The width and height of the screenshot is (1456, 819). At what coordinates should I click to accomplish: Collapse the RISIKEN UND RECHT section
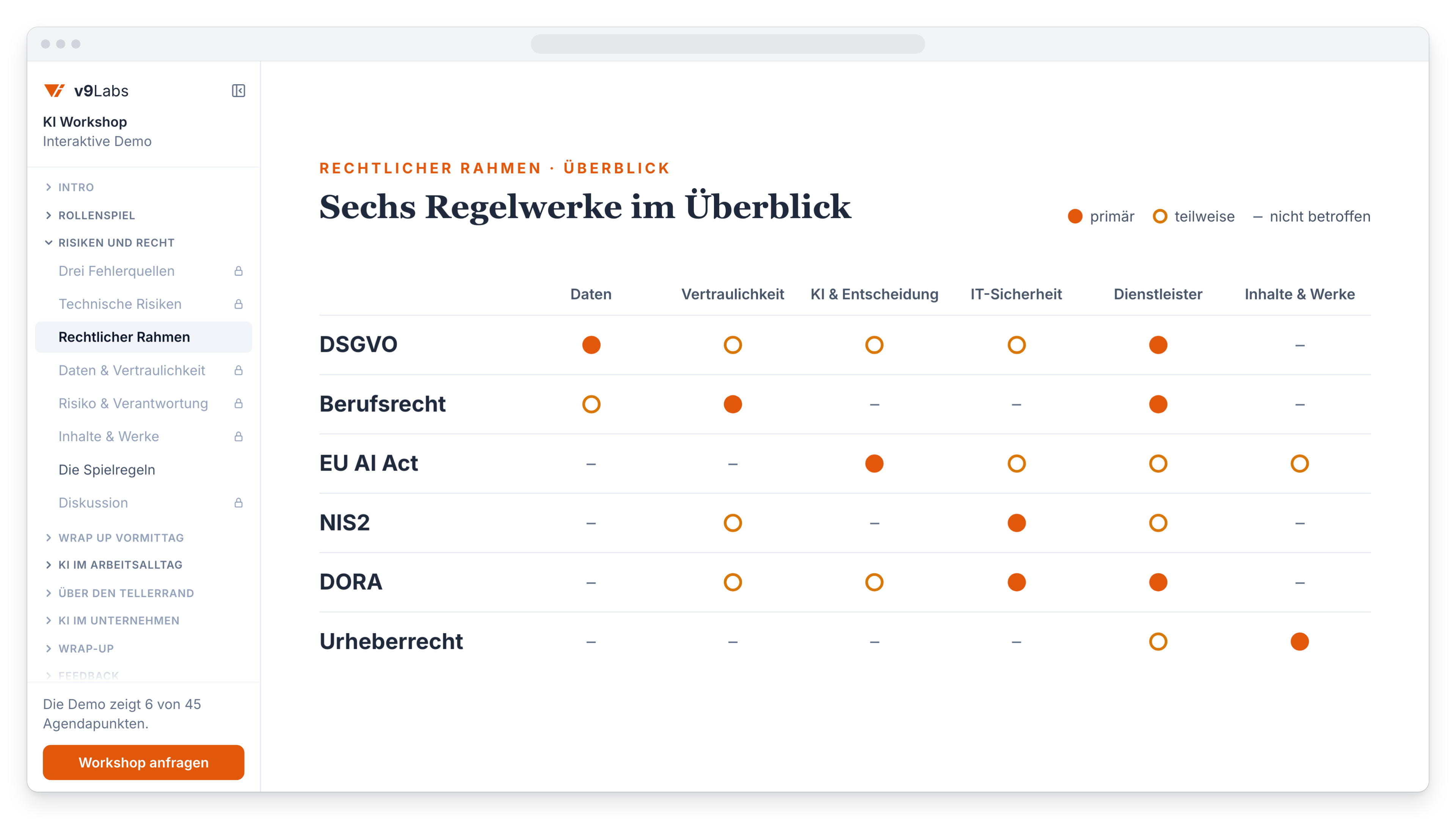click(x=110, y=243)
